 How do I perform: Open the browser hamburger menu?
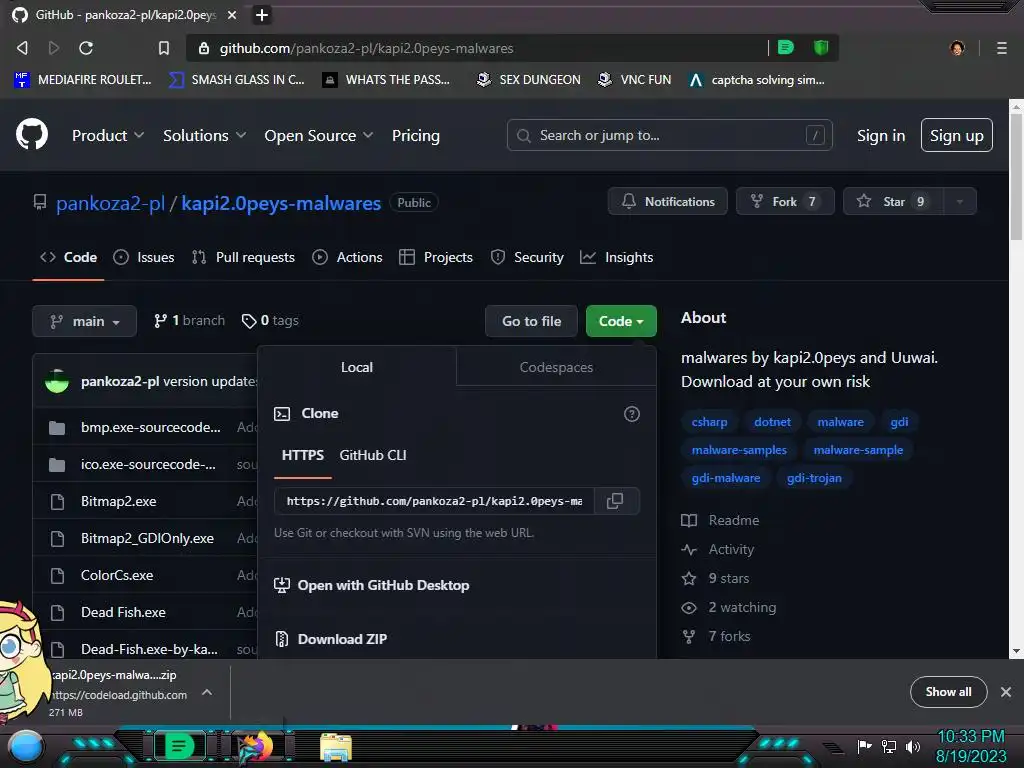click(x=1001, y=48)
